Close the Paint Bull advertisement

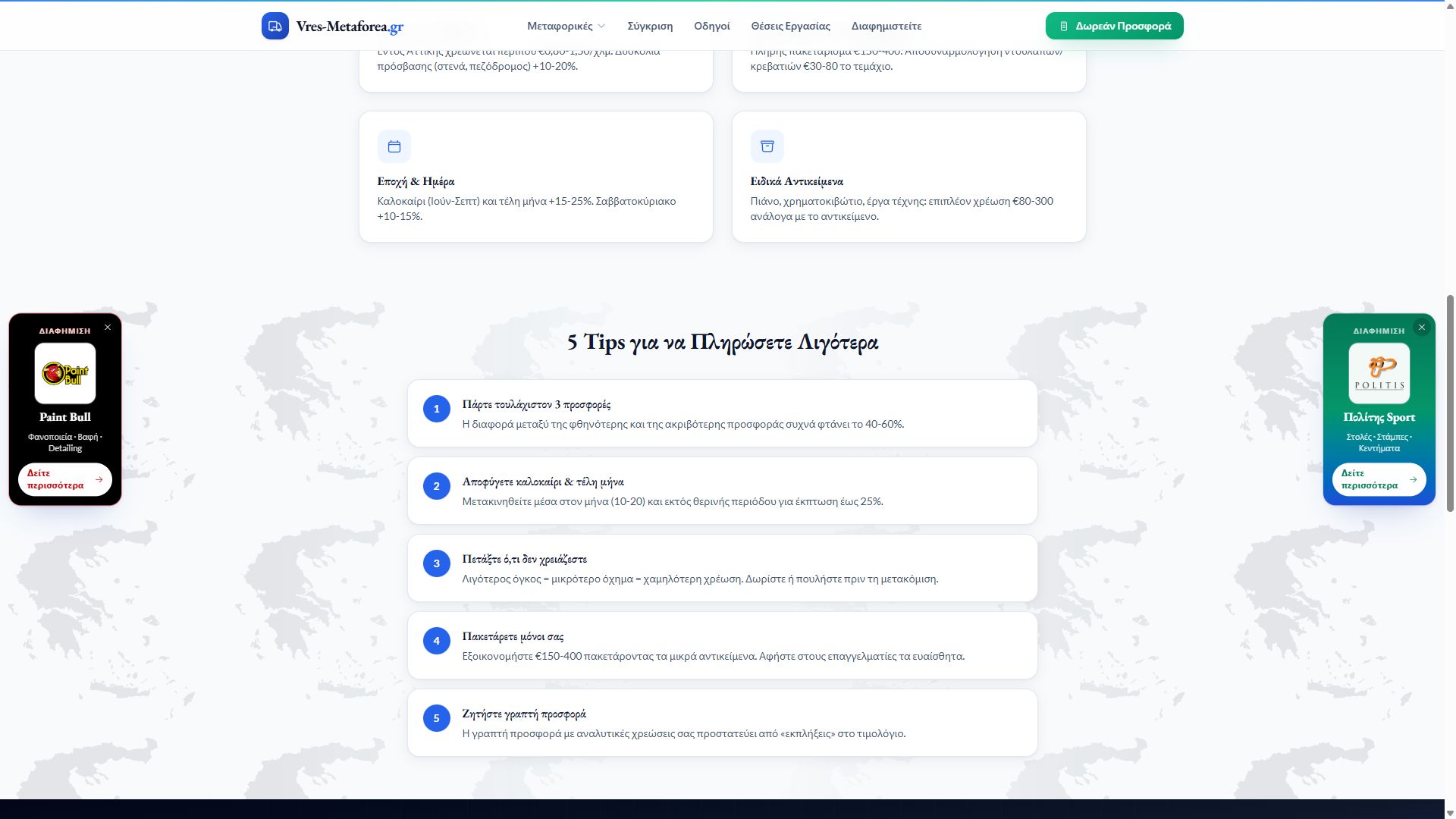(108, 328)
